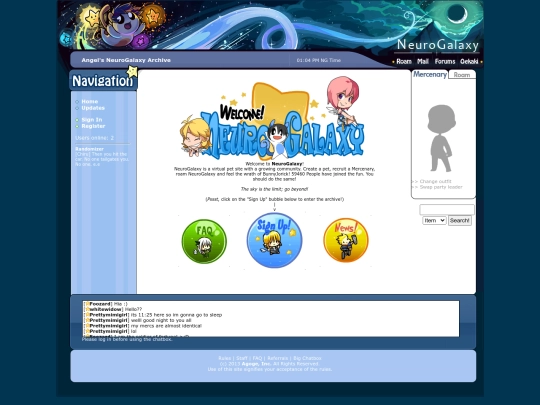Viewport: 540px width, 405px height.
Task: Click the 'Please log in before using the chatbox' notice
Action: click(127, 339)
